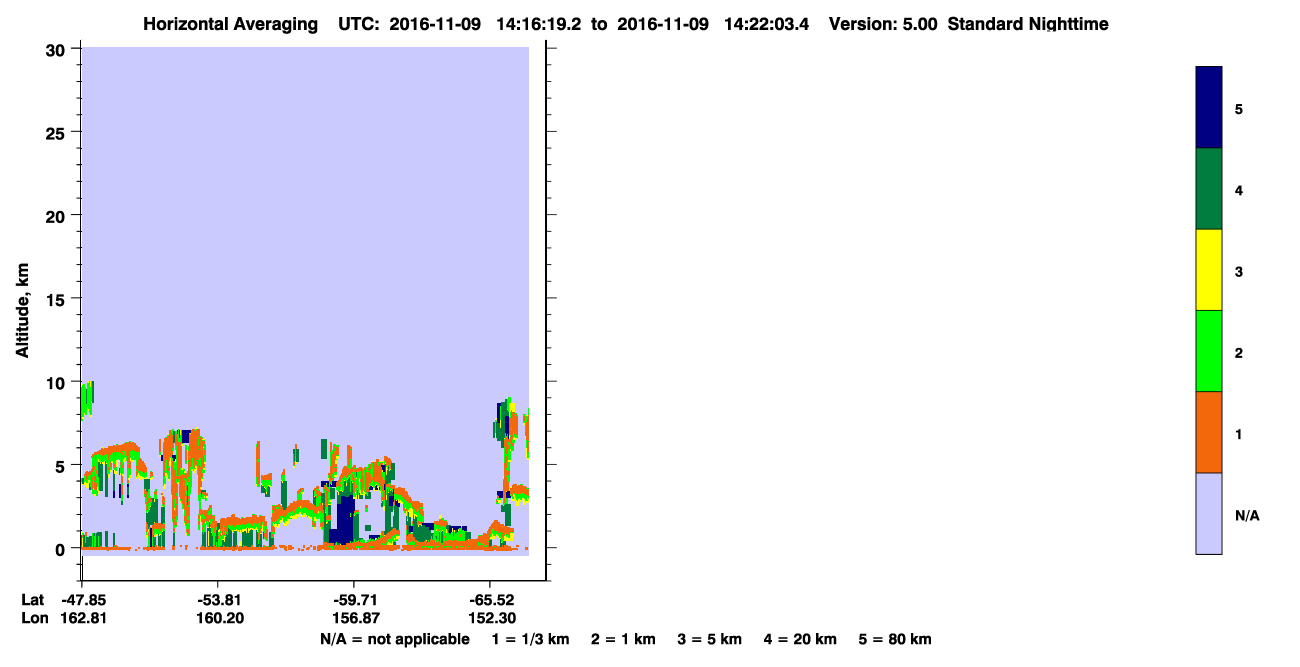Click the 'Lon' row label
1300x667 pixels.
click(34, 618)
